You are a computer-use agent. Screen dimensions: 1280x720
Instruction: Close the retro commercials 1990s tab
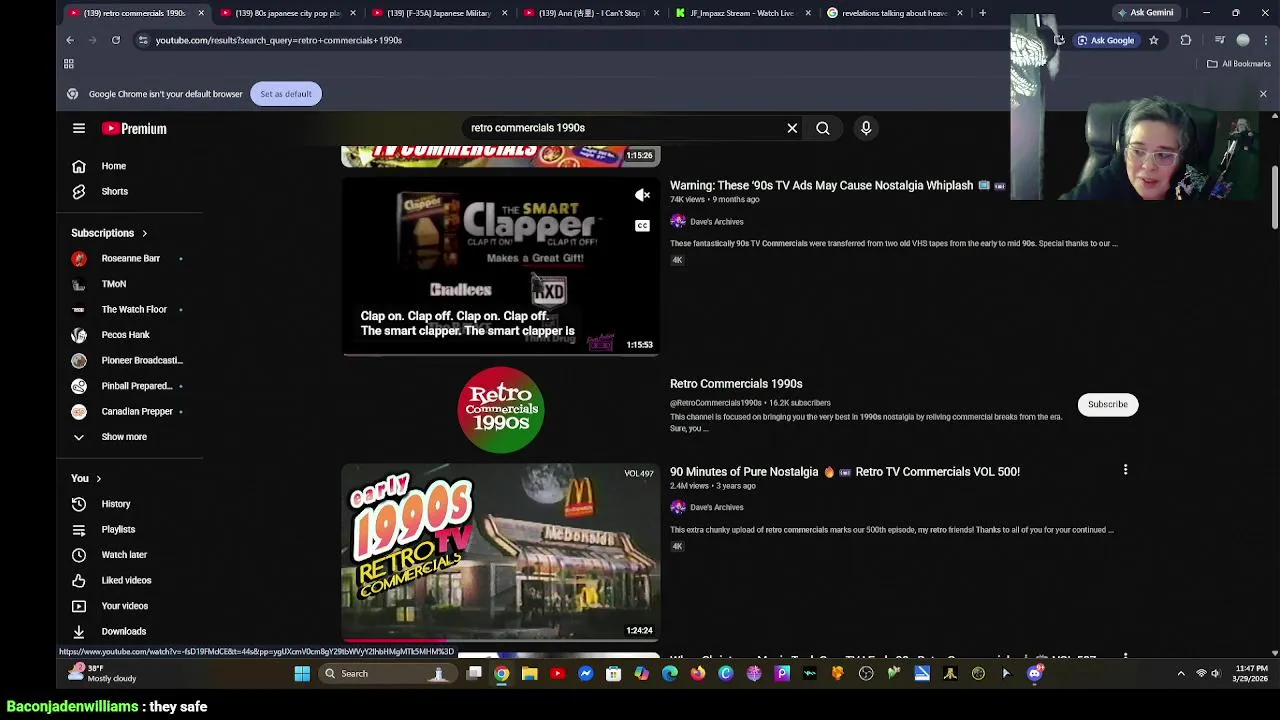(x=201, y=13)
